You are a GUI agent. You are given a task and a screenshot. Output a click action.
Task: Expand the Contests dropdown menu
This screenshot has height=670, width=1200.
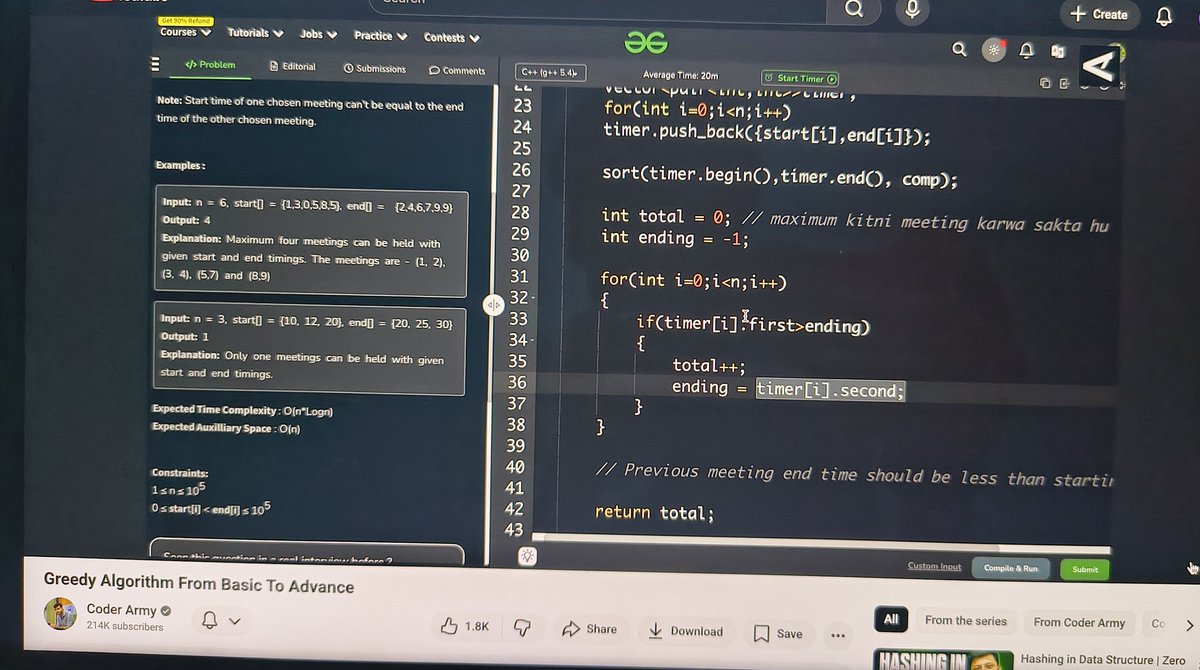[x=452, y=38]
